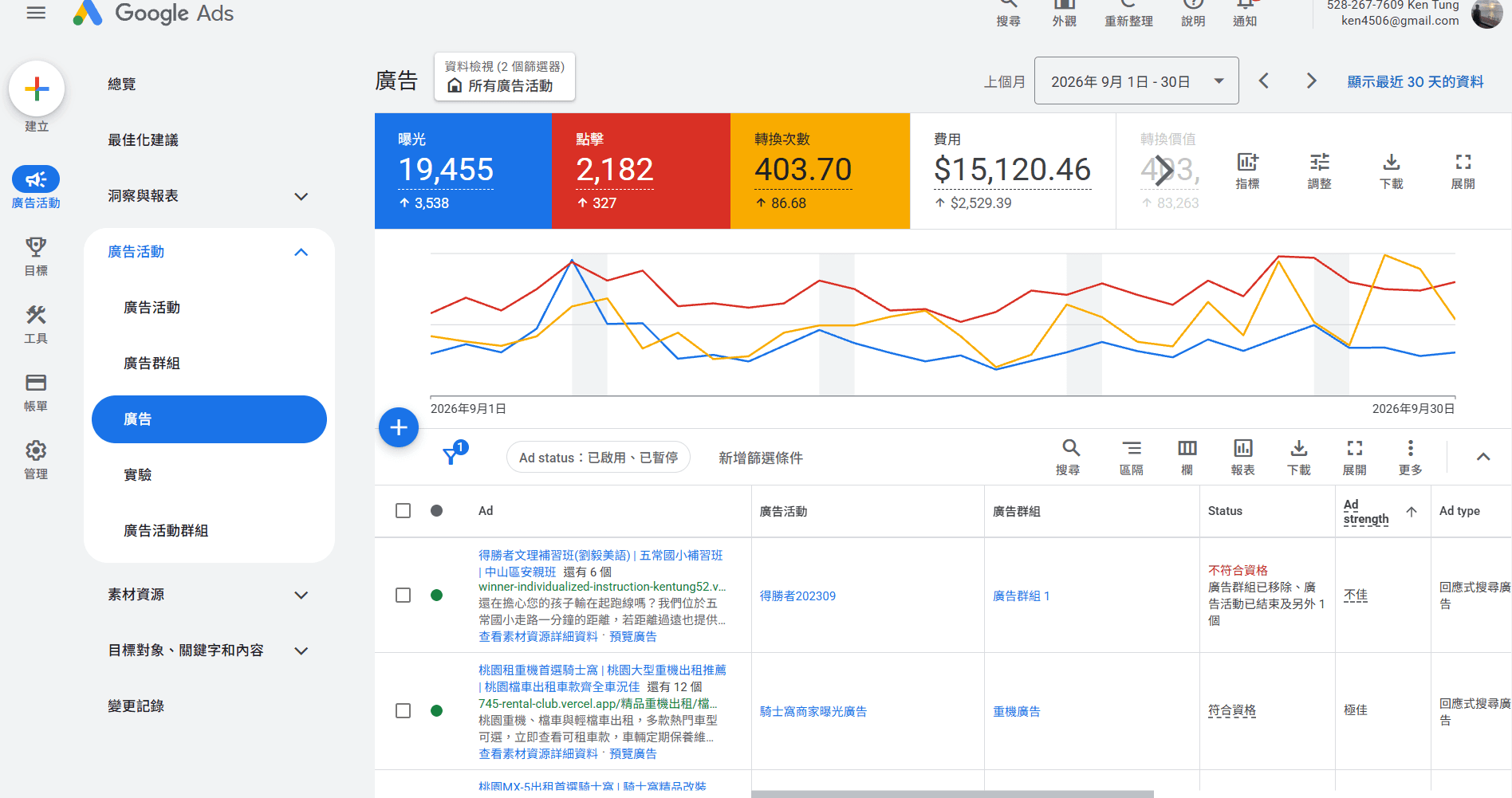Click 不佳 ad strength value

coord(1356,595)
